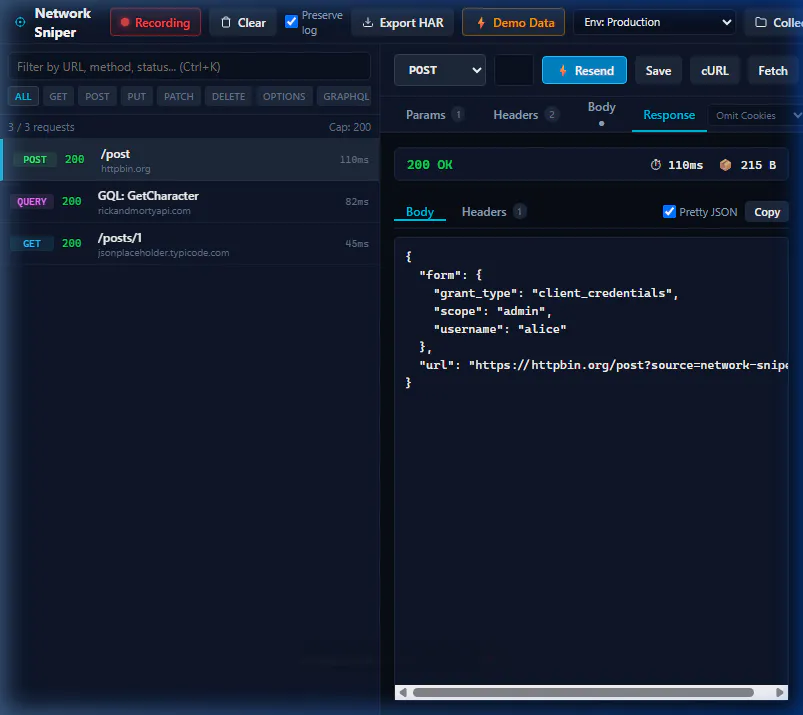Select the GQL: GetCharacter request row
Image resolution: width=803 pixels, height=715 pixels.
tap(190, 202)
